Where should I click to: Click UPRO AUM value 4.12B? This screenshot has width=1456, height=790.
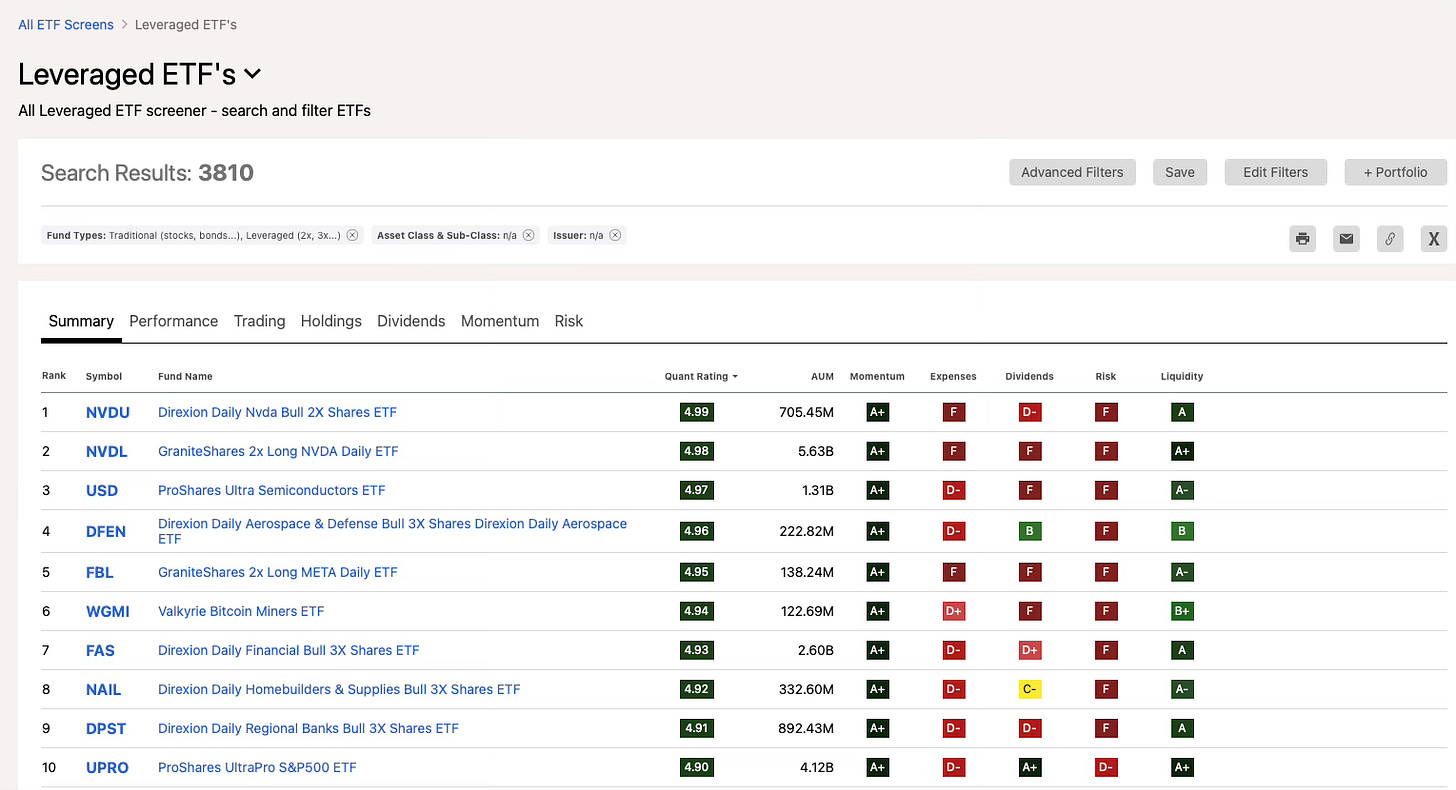(x=815, y=767)
